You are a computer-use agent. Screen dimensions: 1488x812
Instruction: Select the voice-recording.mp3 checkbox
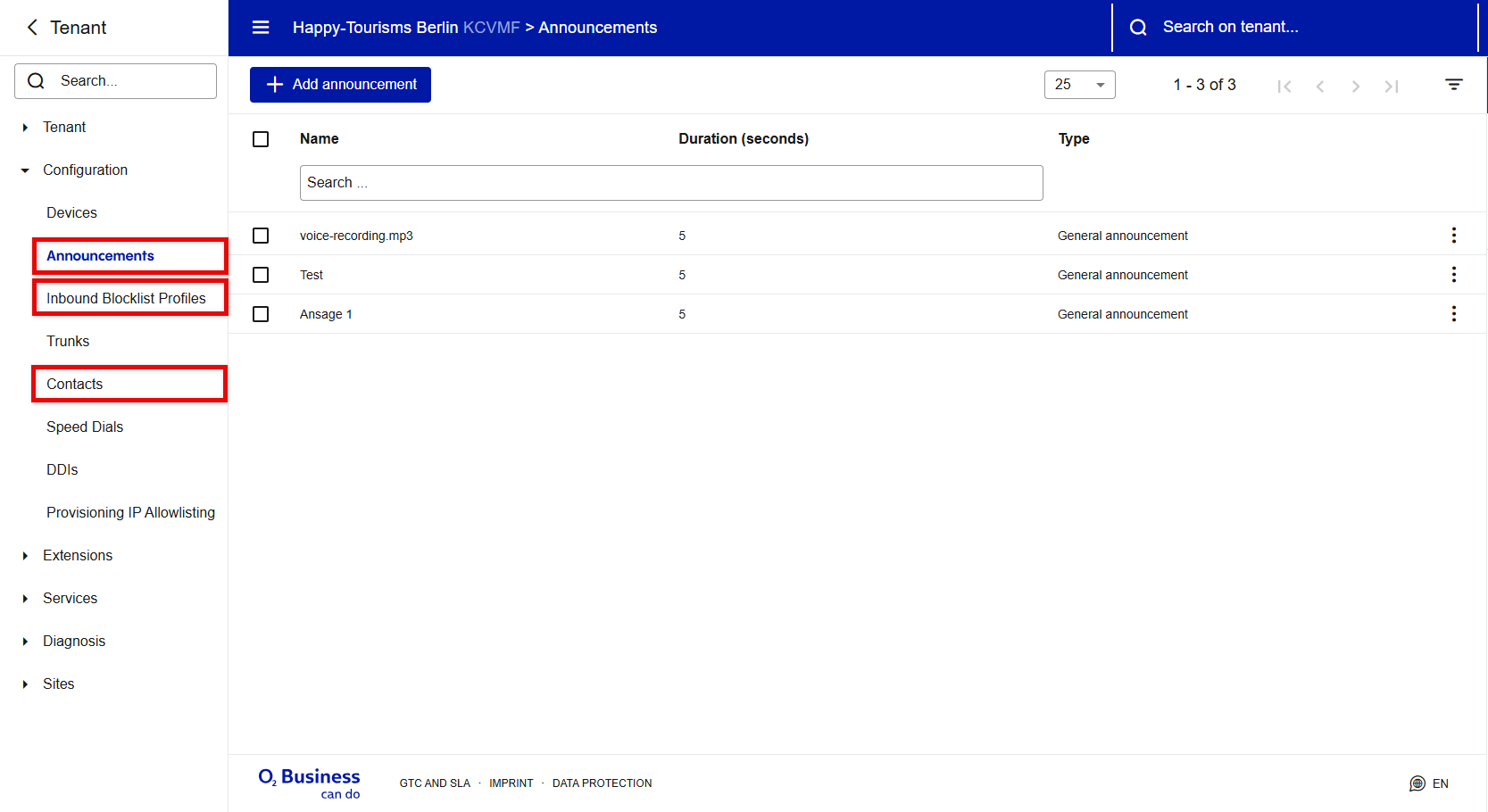(261, 236)
